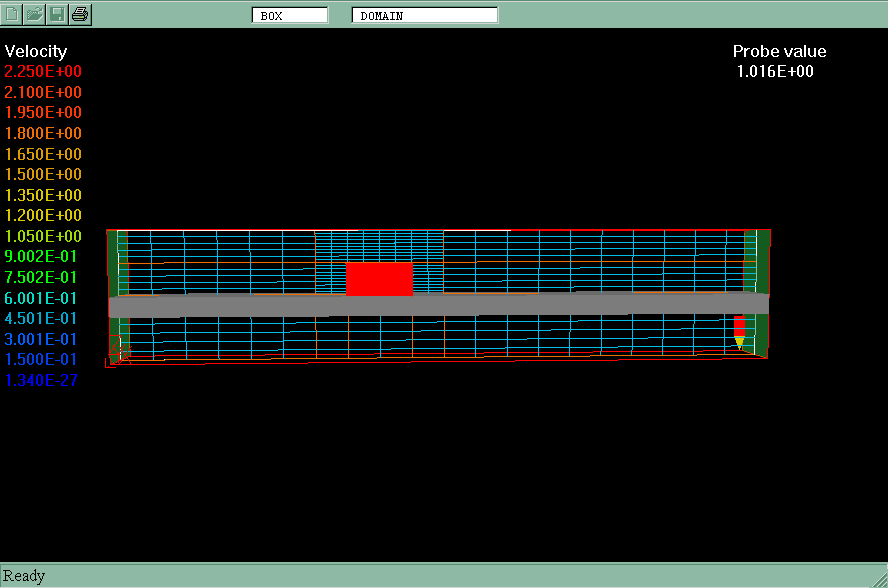Click the DOMAIN text field

pos(424,16)
